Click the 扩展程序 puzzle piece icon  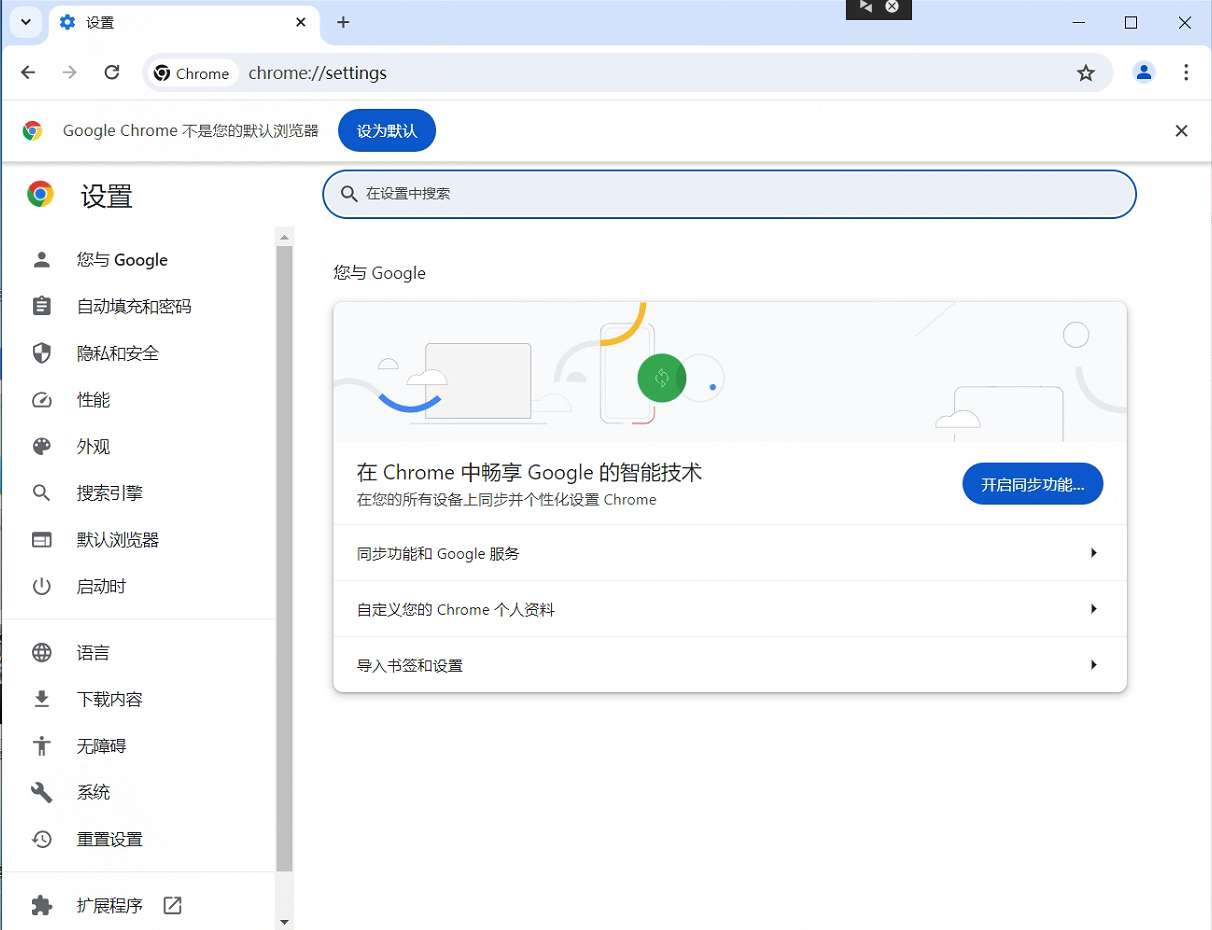pyautogui.click(x=42, y=905)
